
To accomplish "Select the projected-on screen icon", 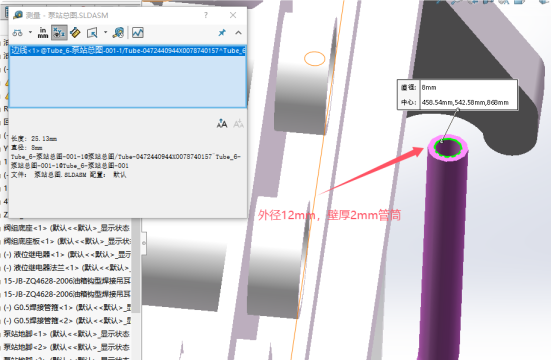I will coord(92,33).
